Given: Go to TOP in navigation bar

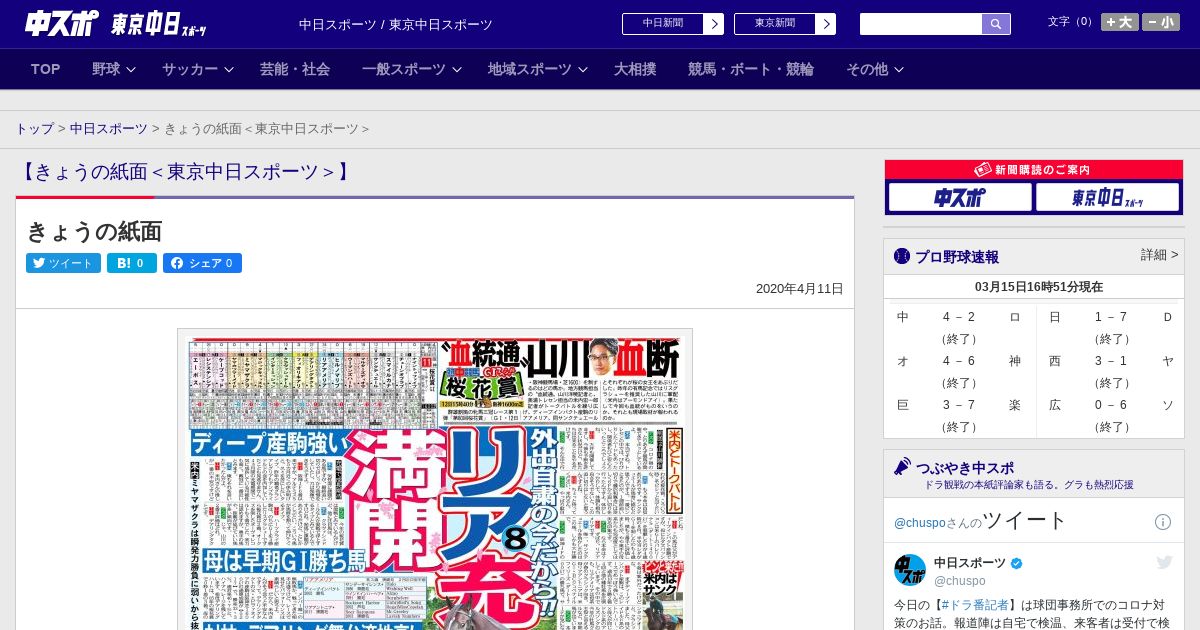Looking at the screenshot, I should (x=46, y=69).
